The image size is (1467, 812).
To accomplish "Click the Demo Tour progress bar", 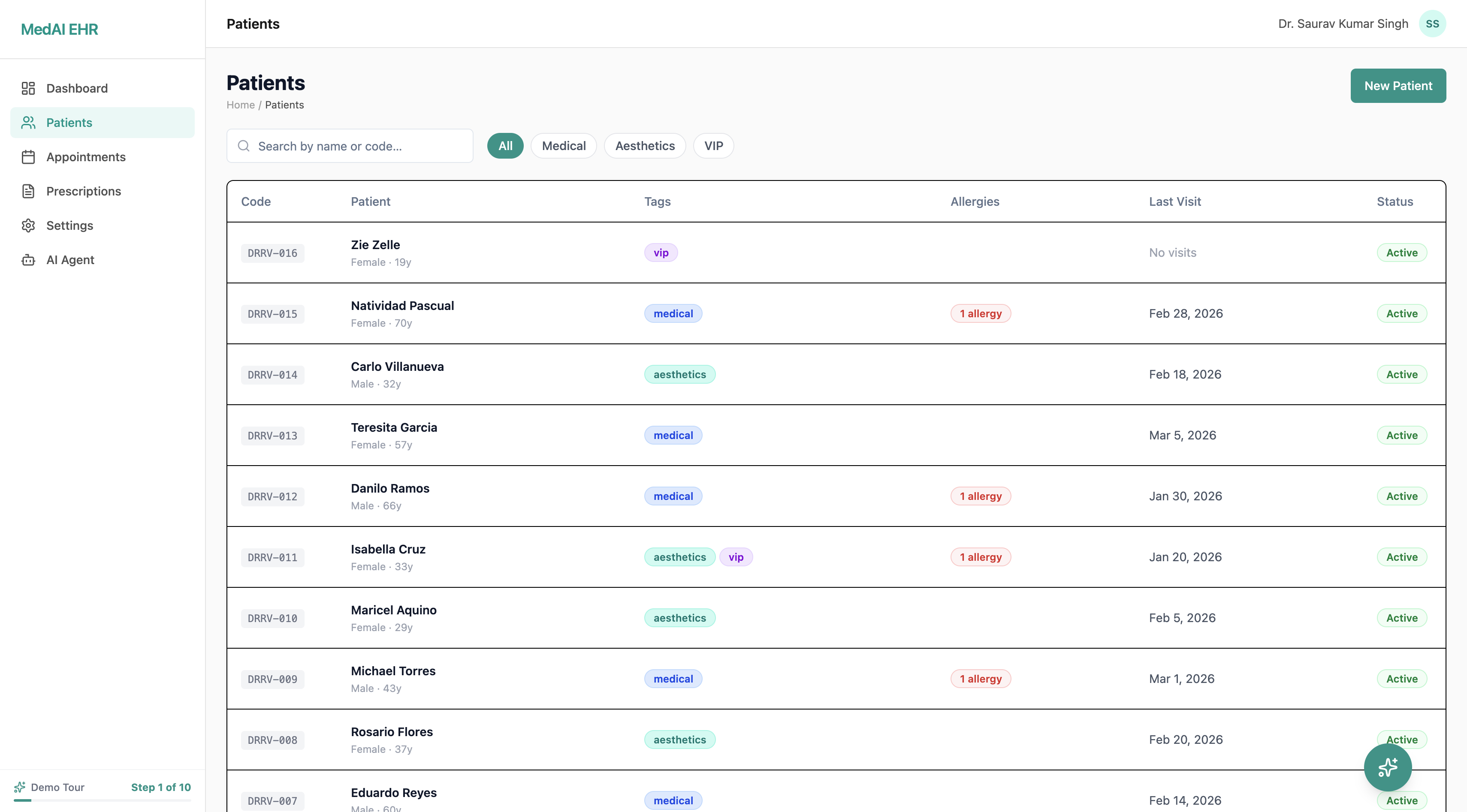I will tap(103, 800).
